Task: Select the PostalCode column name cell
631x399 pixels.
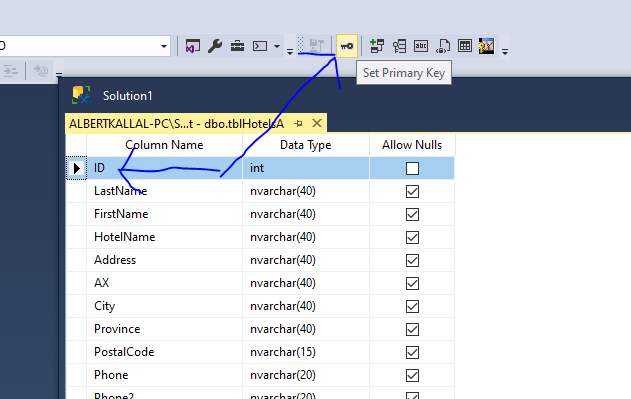Action: pyautogui.click(x=165, y=352)
